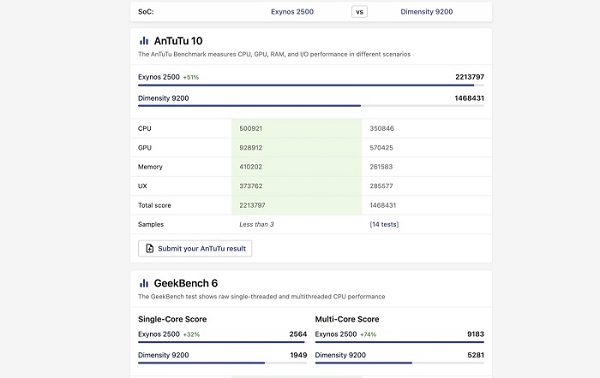Click the GeekBench 6 heading
This screenshot has width=600, height=378.
(x=186, y=283)
